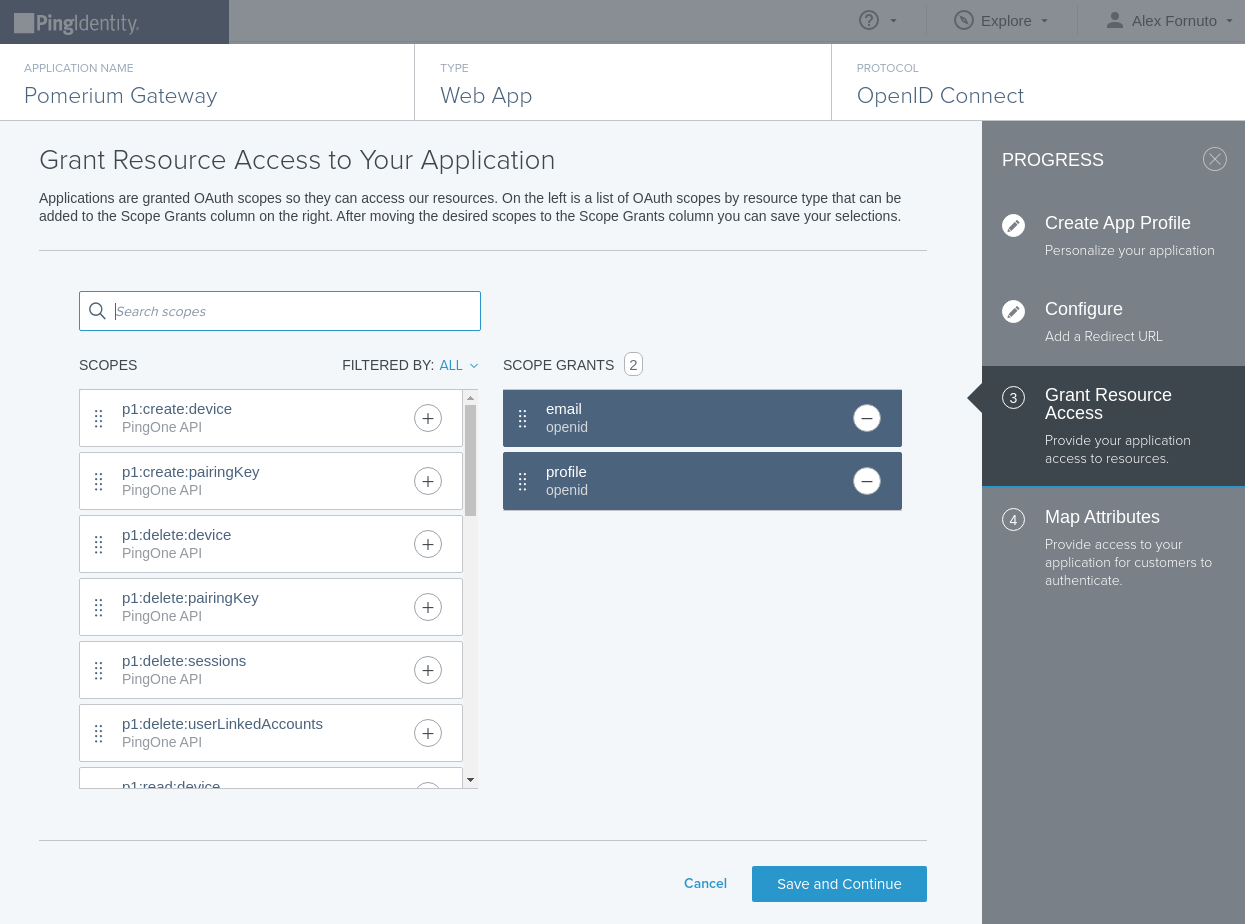This screenshot has height=924, width=1245.
Task: Add the p1:delete:device scope
Action: (428, 544)
